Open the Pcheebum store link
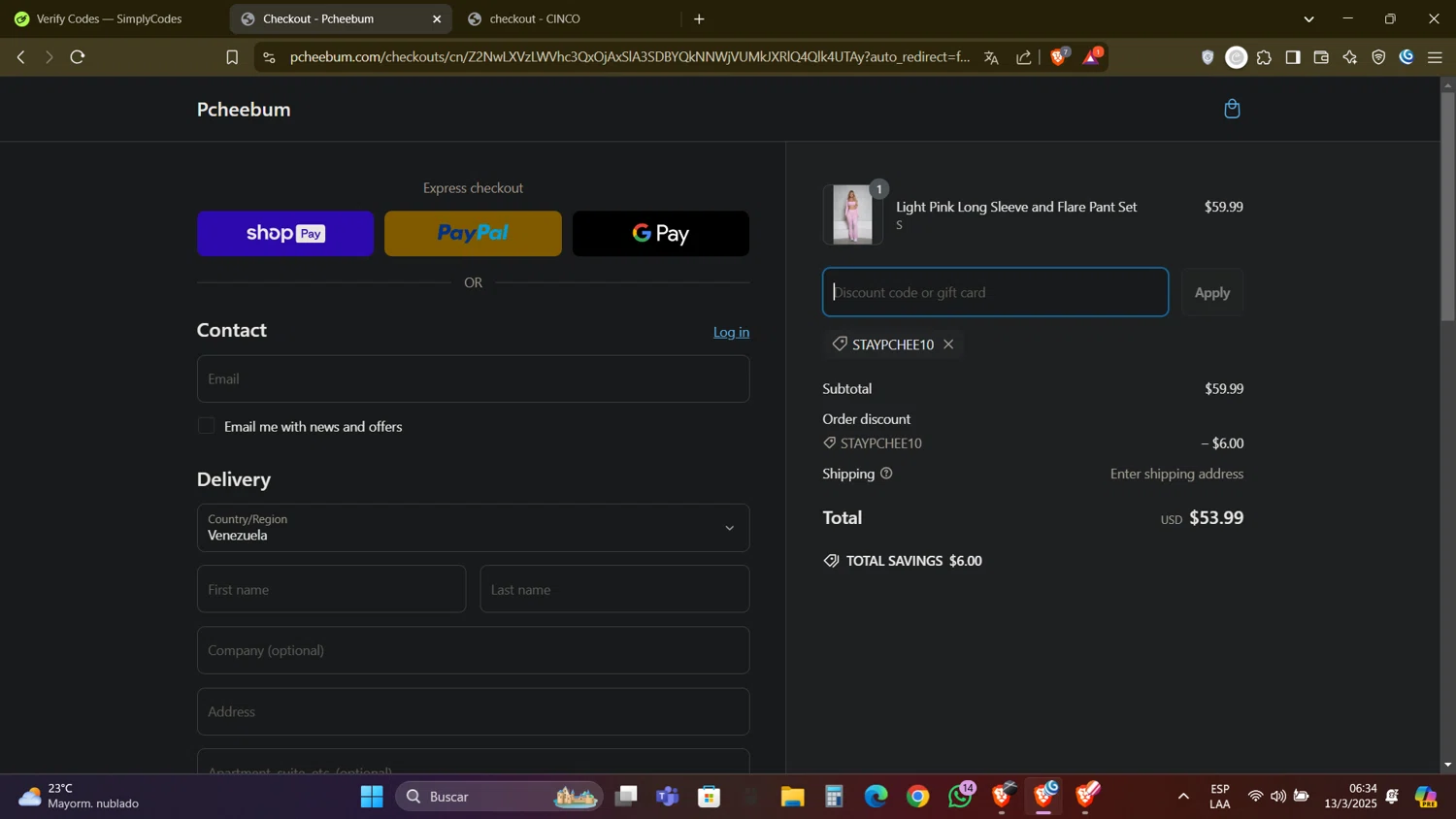Screen dimensions: 1456x819 point(244,110)
